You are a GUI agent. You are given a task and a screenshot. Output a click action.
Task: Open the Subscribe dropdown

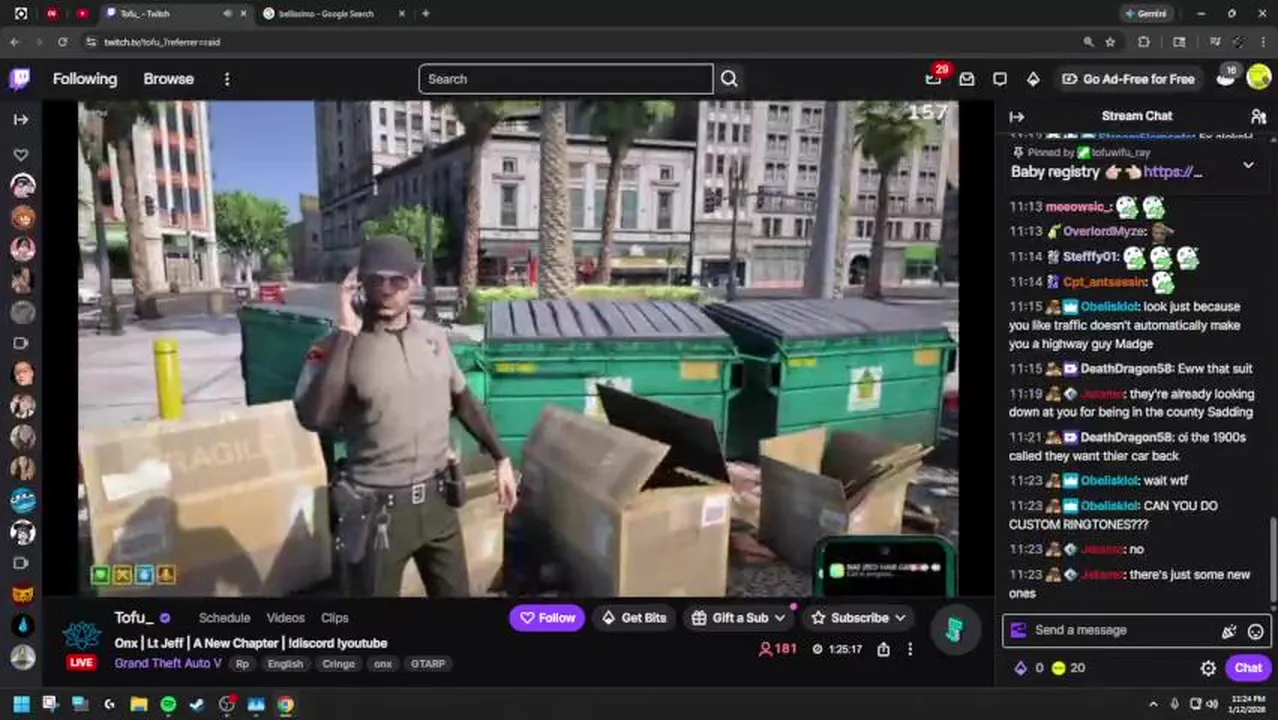pyautogui.click(x=859, y=618)
